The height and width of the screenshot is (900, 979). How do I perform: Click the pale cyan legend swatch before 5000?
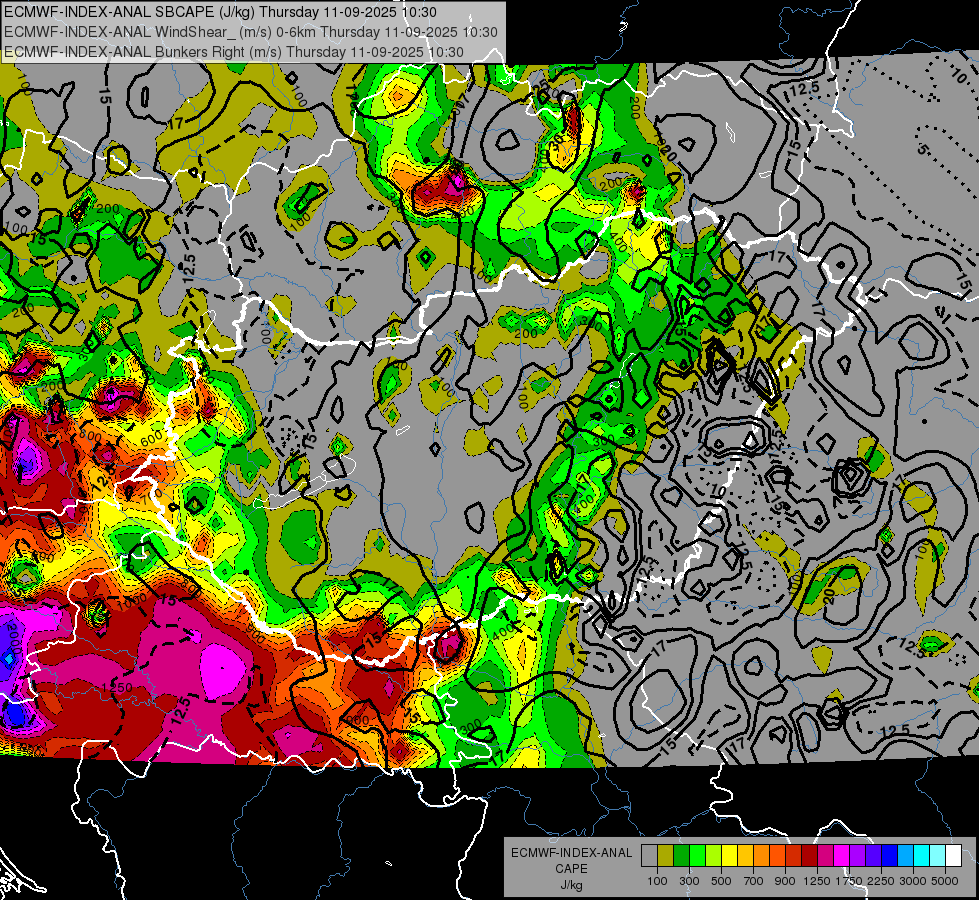[938, 856]
